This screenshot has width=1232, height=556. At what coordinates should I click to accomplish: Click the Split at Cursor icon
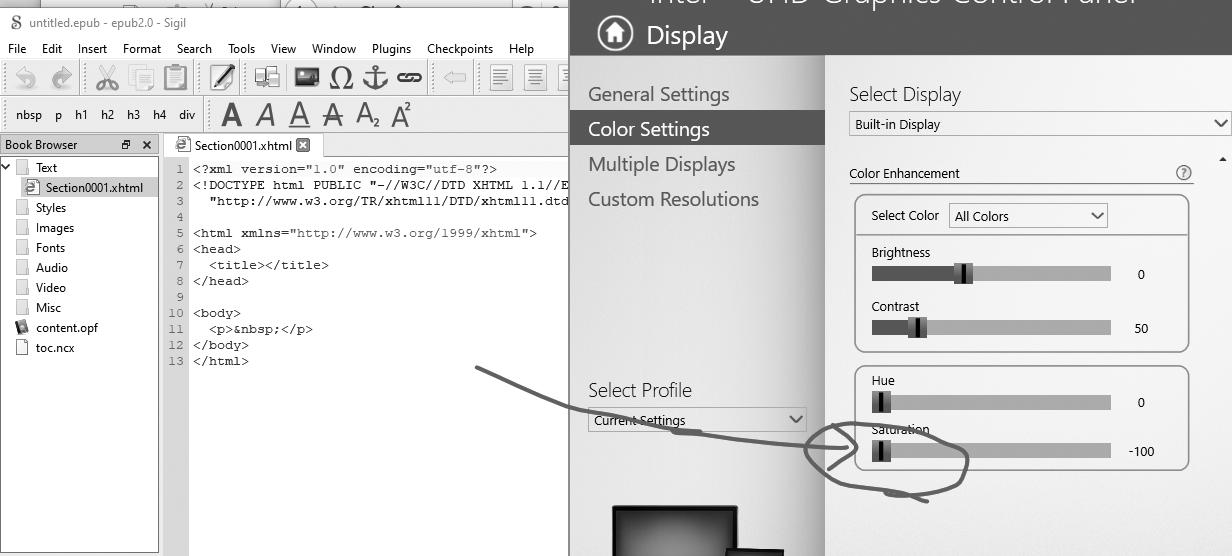pyautogui.click(x=267, y=77)
